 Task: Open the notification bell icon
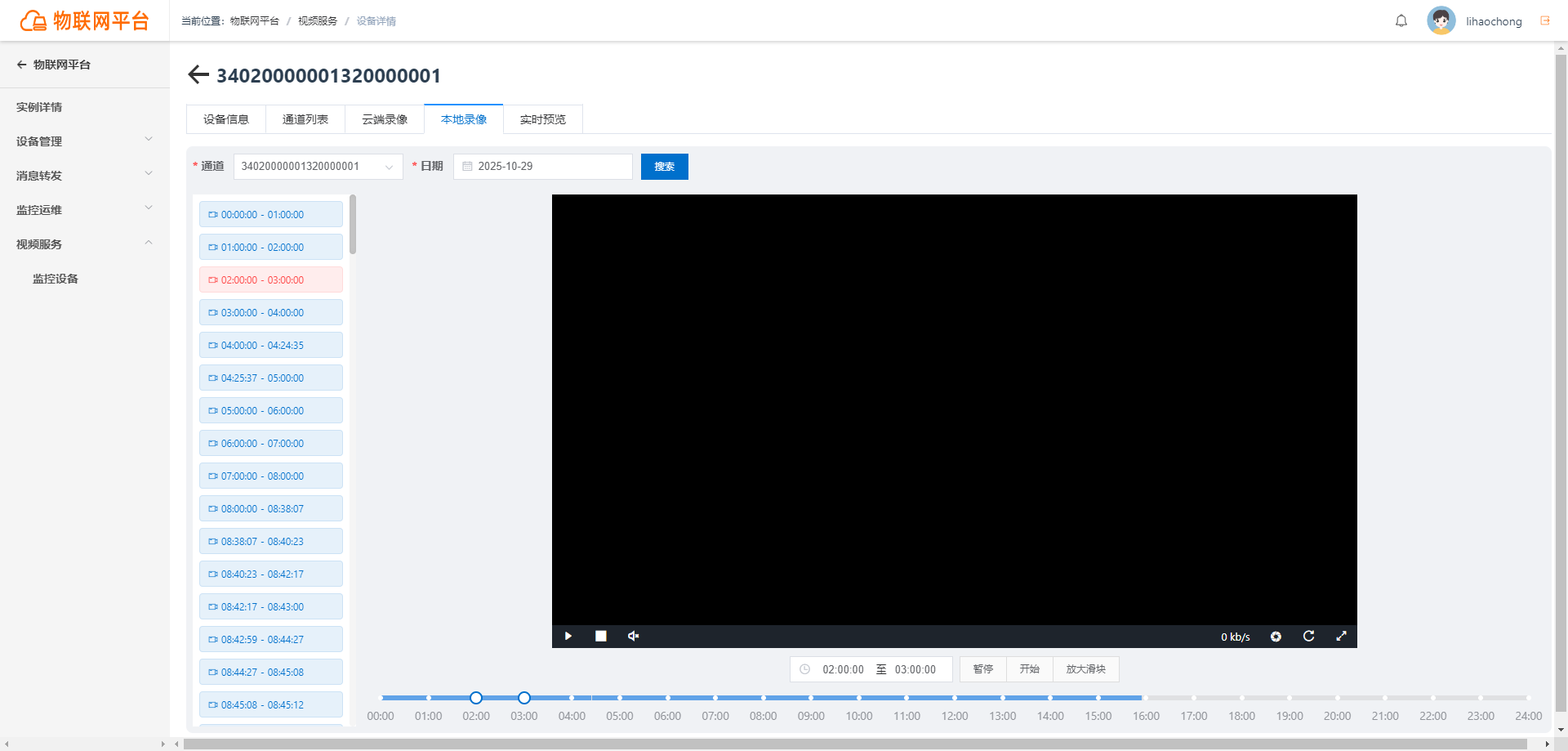click(x=1401, y=21)
